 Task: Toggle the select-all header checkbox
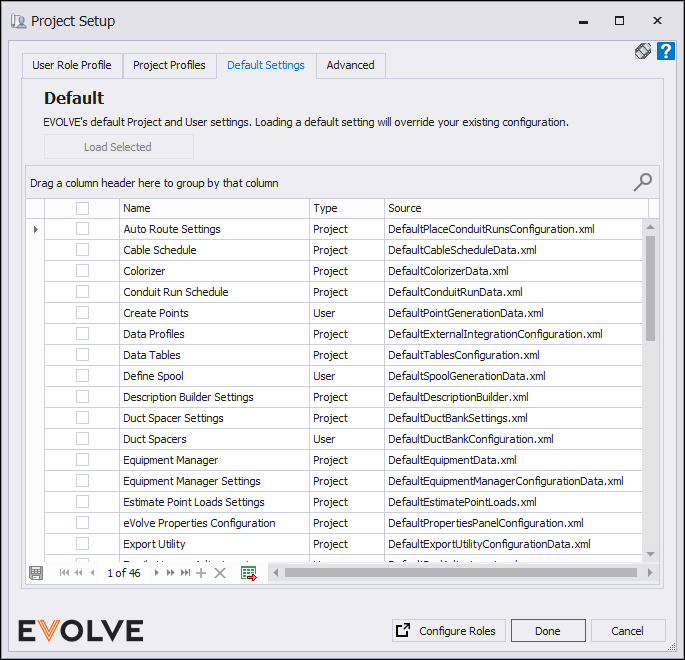click(x=82, y=208)
